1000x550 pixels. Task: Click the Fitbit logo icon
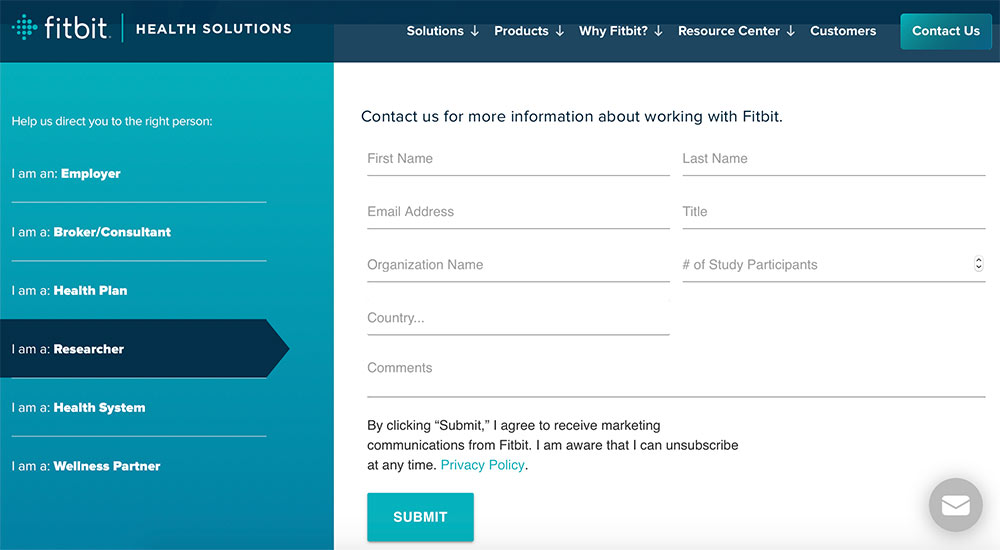tap(25, 27)
